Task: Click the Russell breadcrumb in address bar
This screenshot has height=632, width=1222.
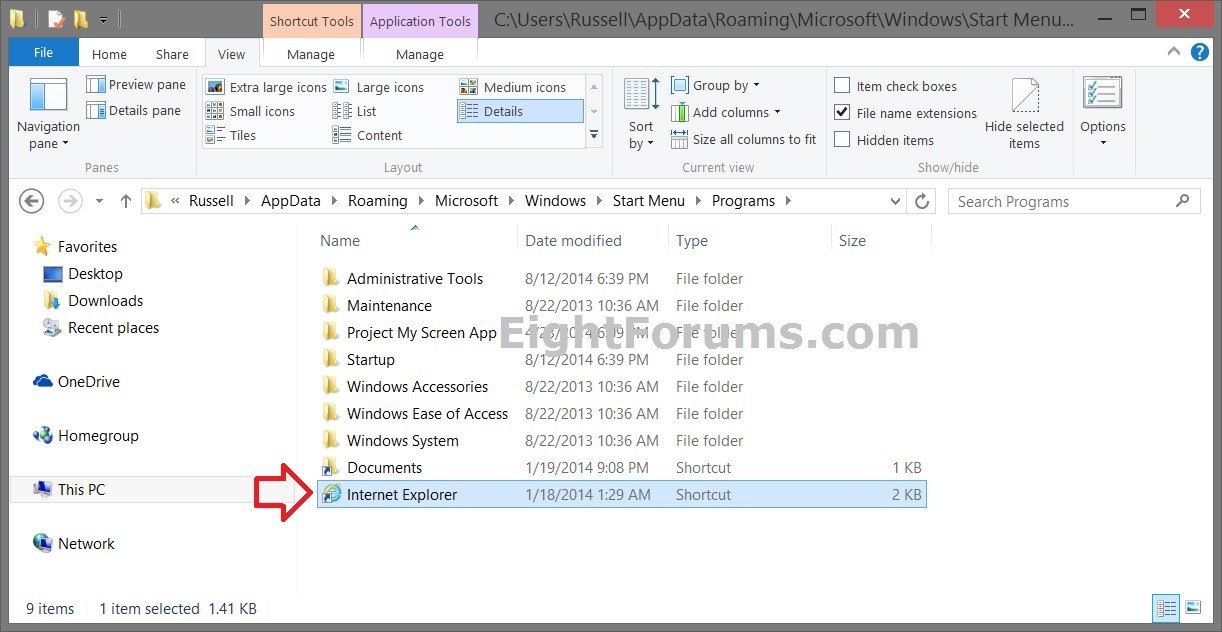Action: pyautogui.click(x=211, y=201)
